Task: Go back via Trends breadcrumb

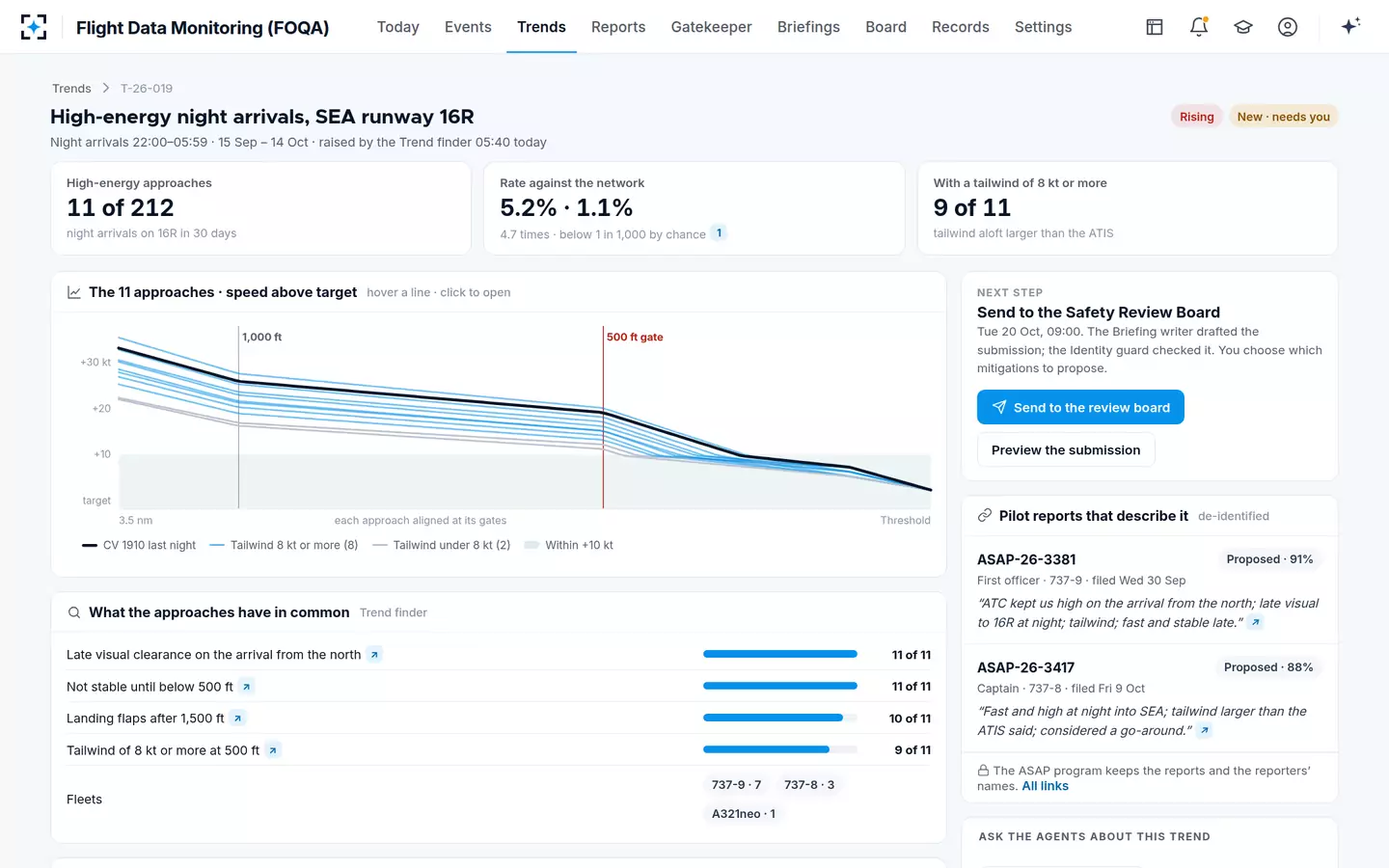Action: [71, 89]
